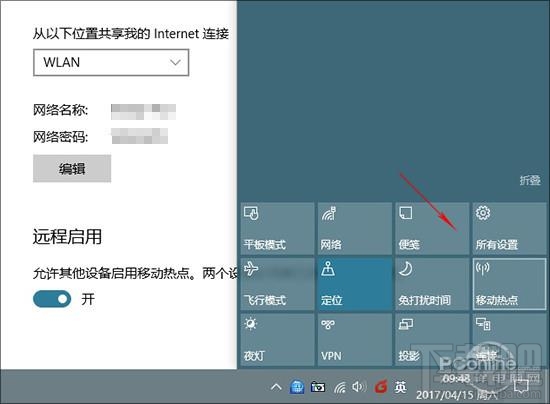This screenshot has width=550, height=404.
Task: Toggle the 定位 location tile
Action: tap(355, 284)
